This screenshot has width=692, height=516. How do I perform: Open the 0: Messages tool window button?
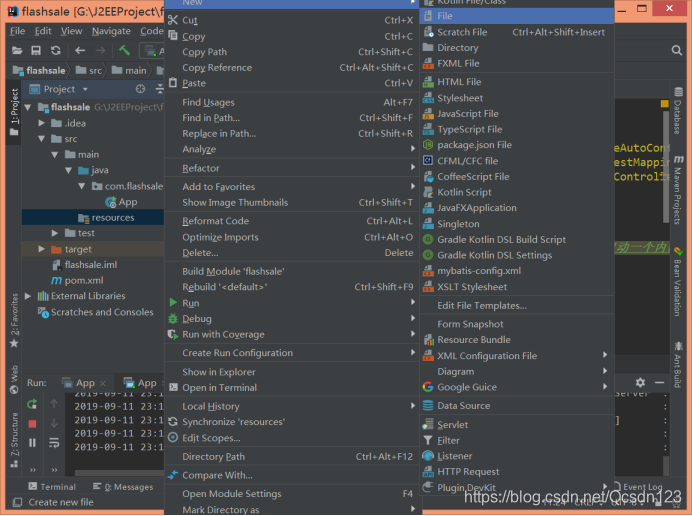[123, 487]
